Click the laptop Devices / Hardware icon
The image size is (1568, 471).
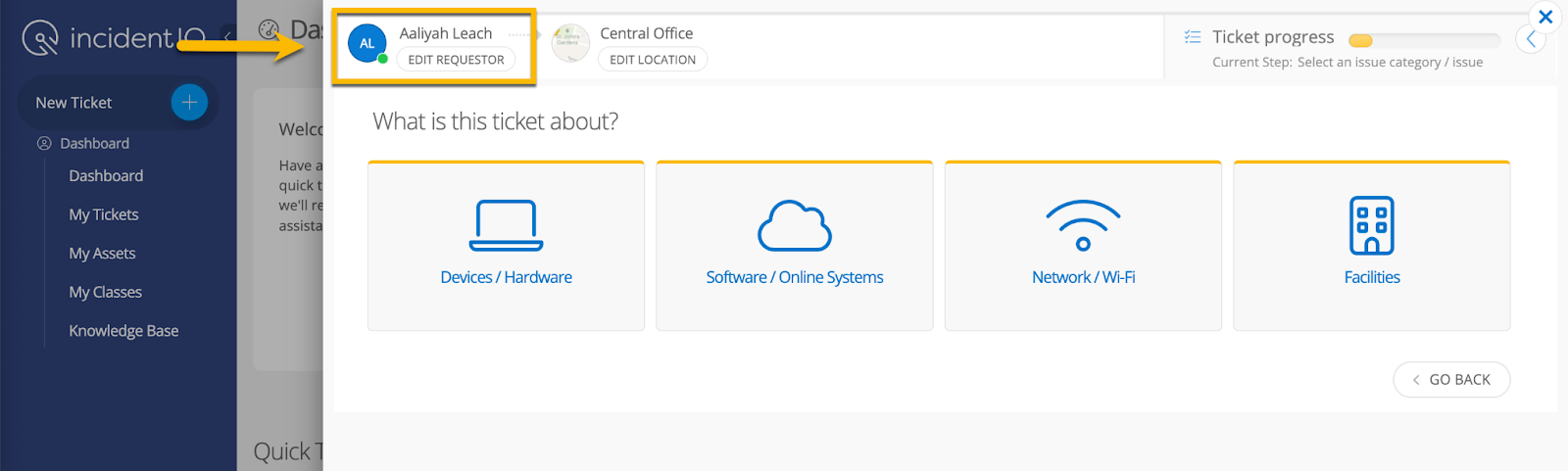coord(506,226)
